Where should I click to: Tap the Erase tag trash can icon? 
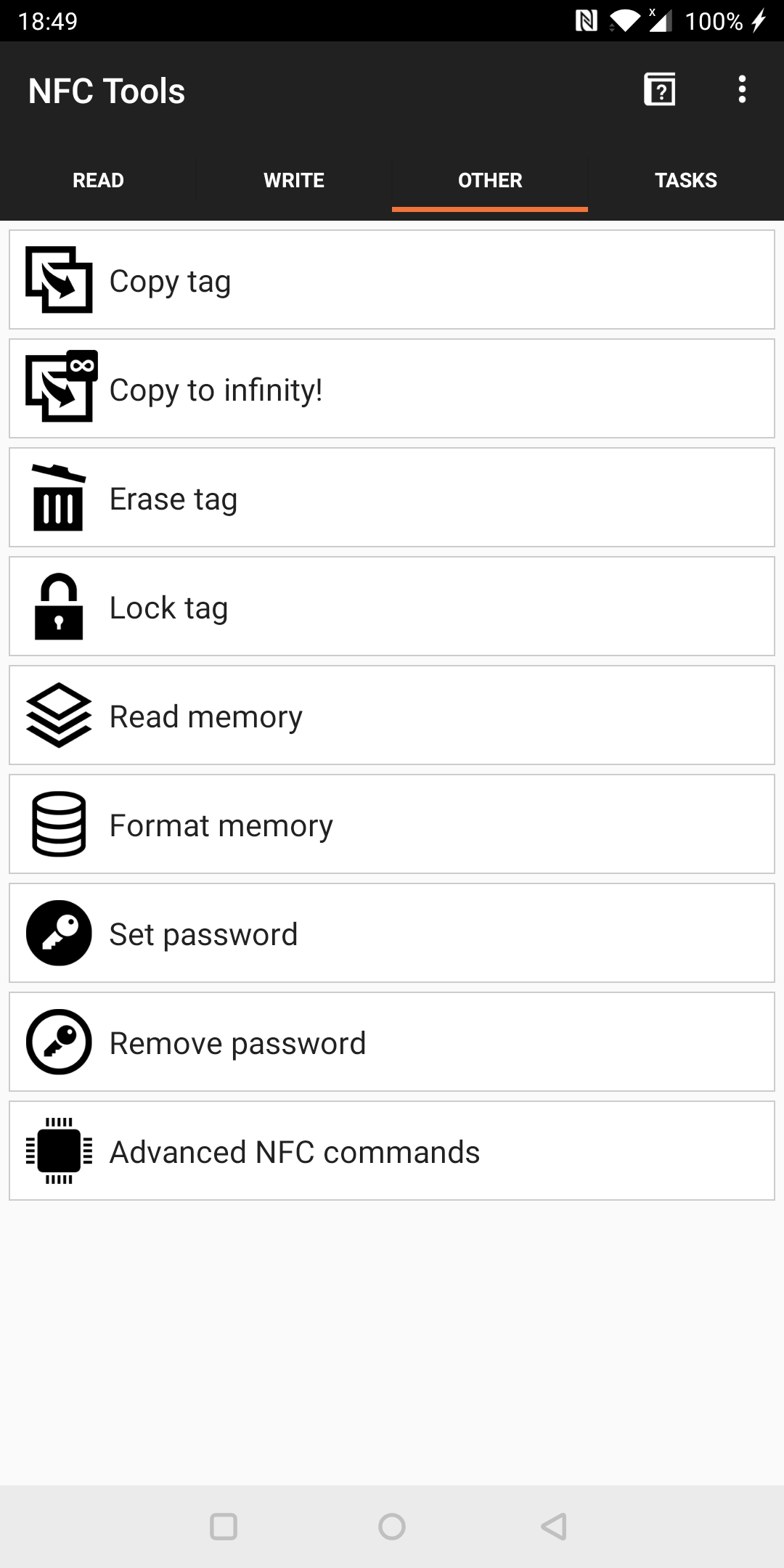59,498
